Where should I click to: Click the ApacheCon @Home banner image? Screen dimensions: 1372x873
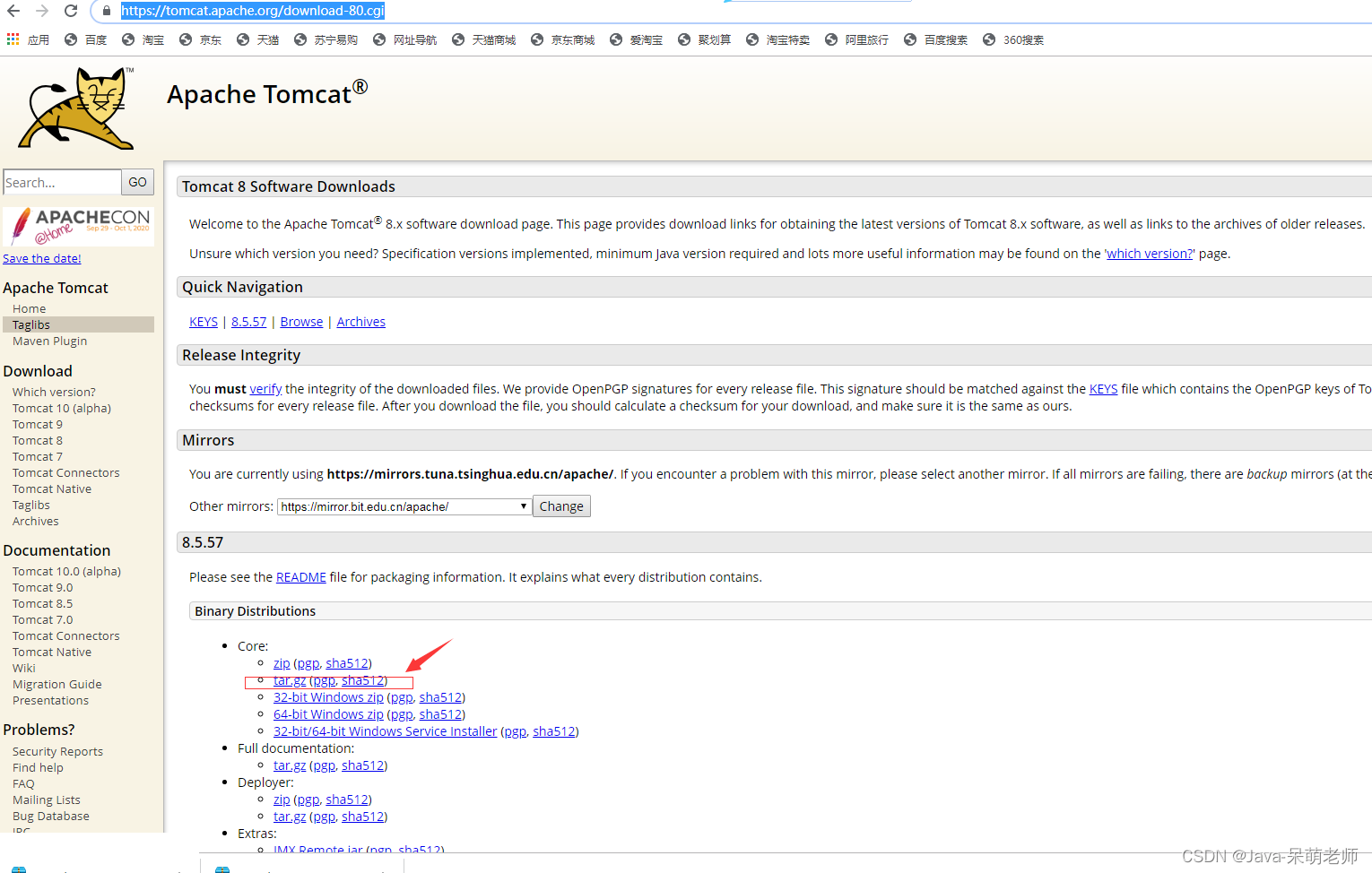79,227
